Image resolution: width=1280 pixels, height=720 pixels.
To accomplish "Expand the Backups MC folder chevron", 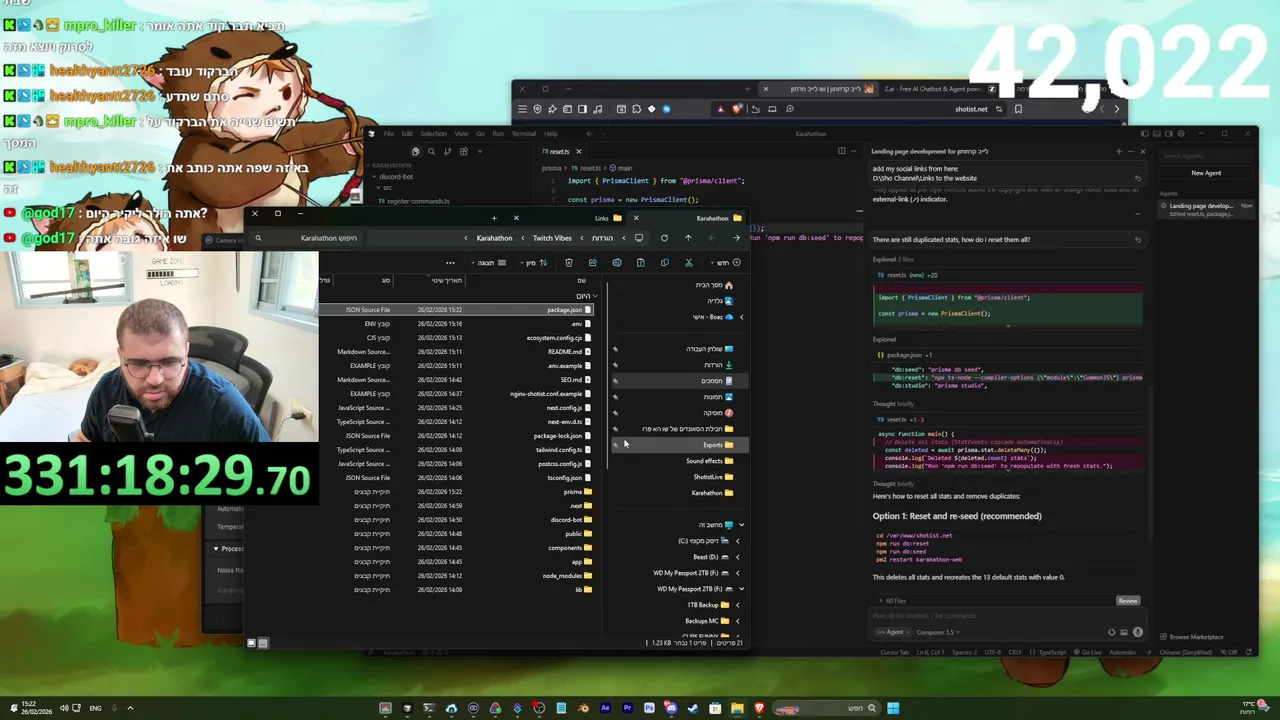I will click(738, 621).
